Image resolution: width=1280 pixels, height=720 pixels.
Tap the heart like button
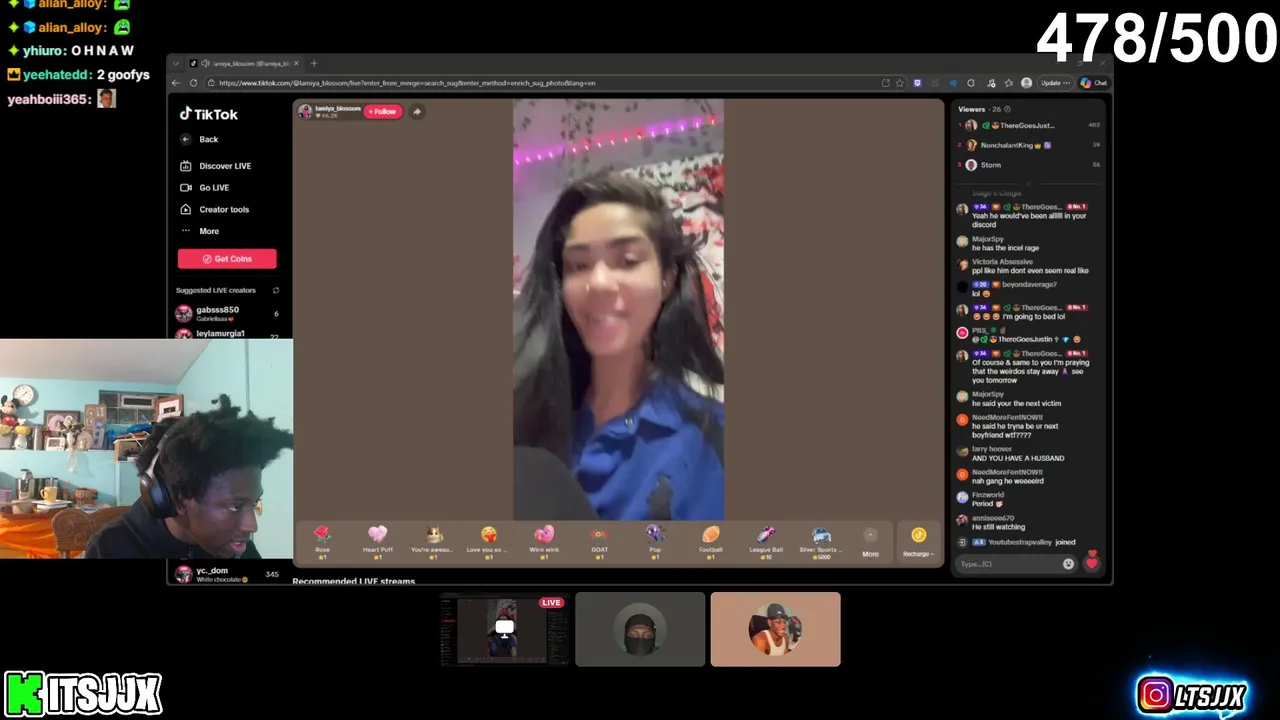[x=1092, y=562]
